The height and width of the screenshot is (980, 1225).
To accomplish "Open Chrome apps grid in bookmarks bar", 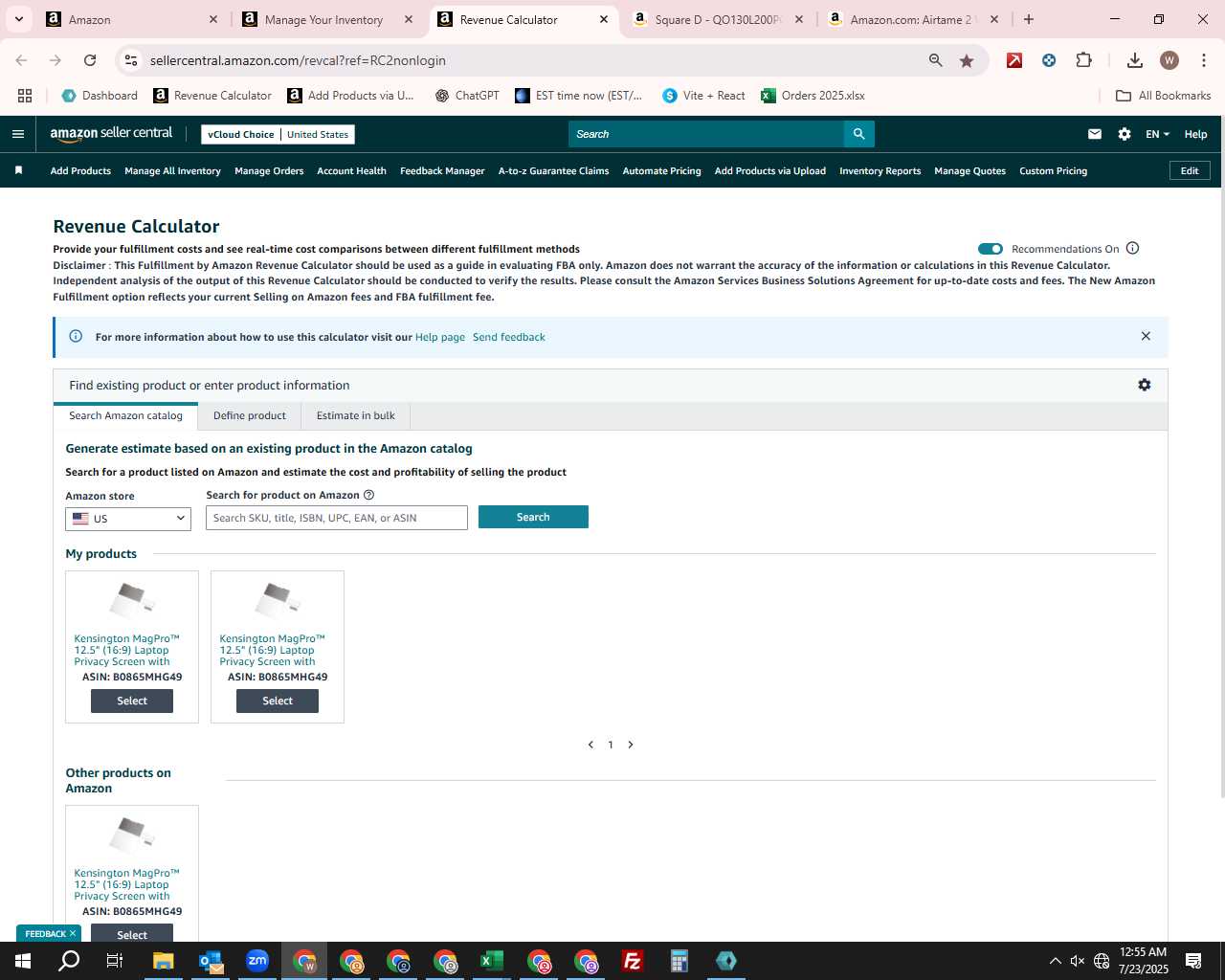I will pyautogui.click(x=25, y=96).
